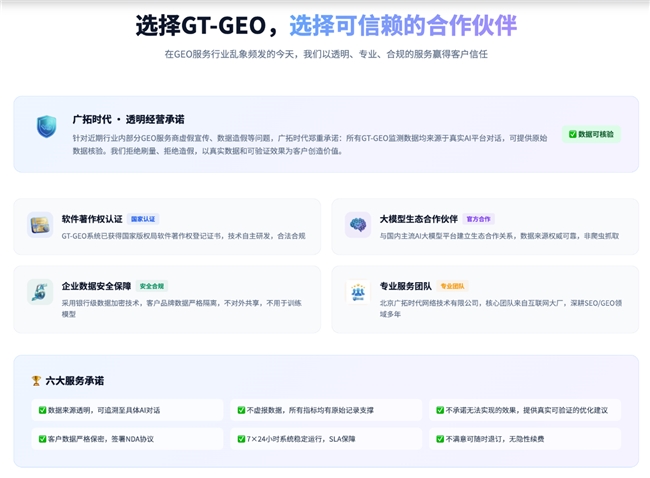Click the 专业服务团队 team icon
Image resolution: width=650 pixels, height=478 pixels.
[x=358, y=292]
